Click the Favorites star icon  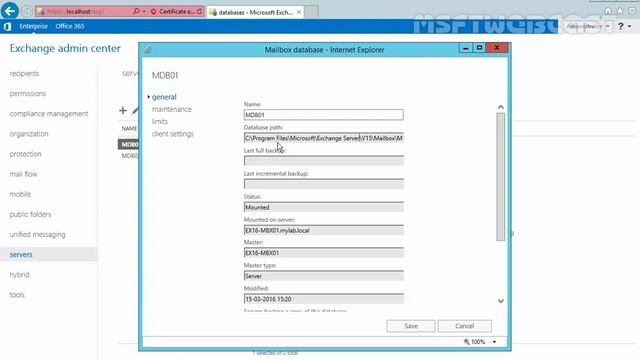[620, 11]
